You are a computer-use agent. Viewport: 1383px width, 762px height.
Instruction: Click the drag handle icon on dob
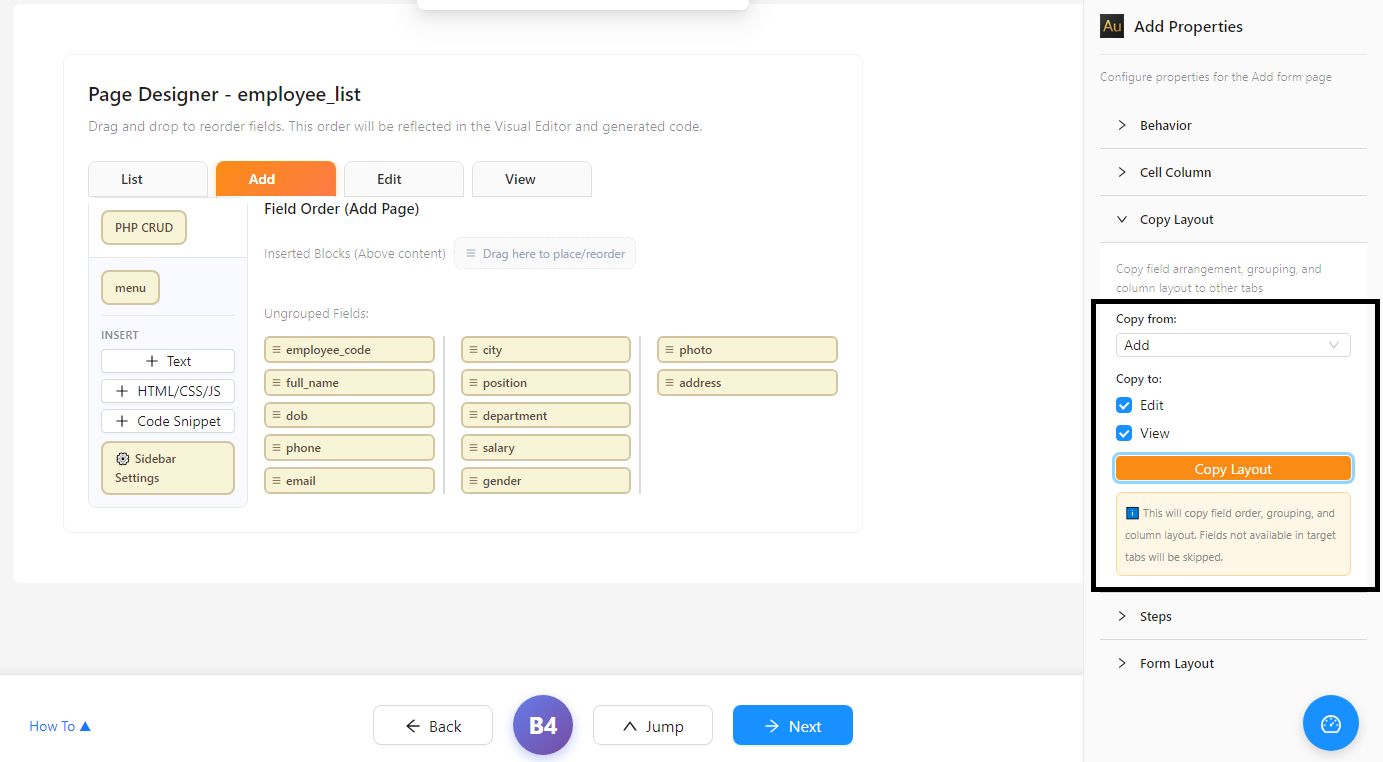tap(276, 416)
